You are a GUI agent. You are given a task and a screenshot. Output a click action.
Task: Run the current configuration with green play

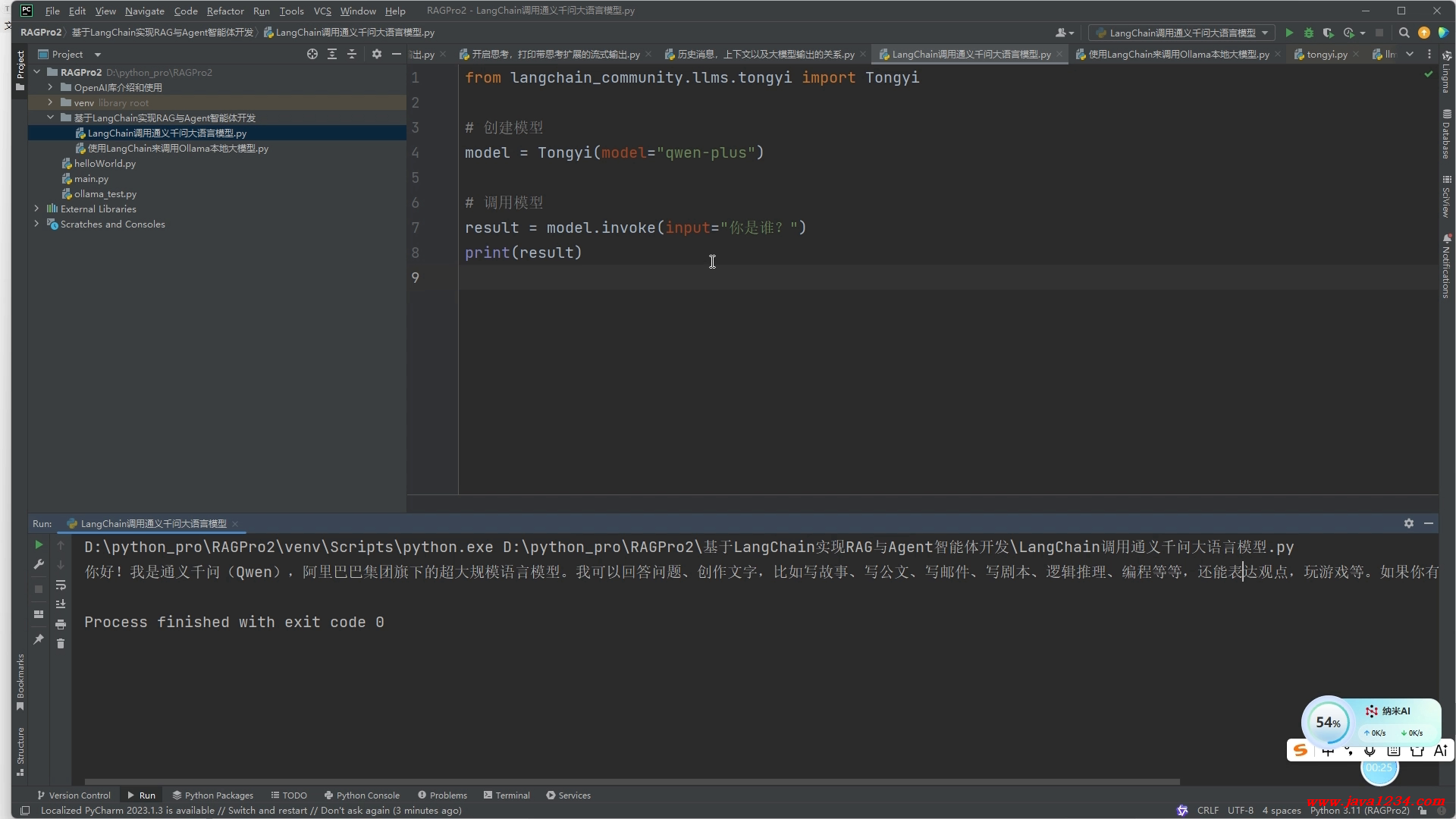(1288, 33)
